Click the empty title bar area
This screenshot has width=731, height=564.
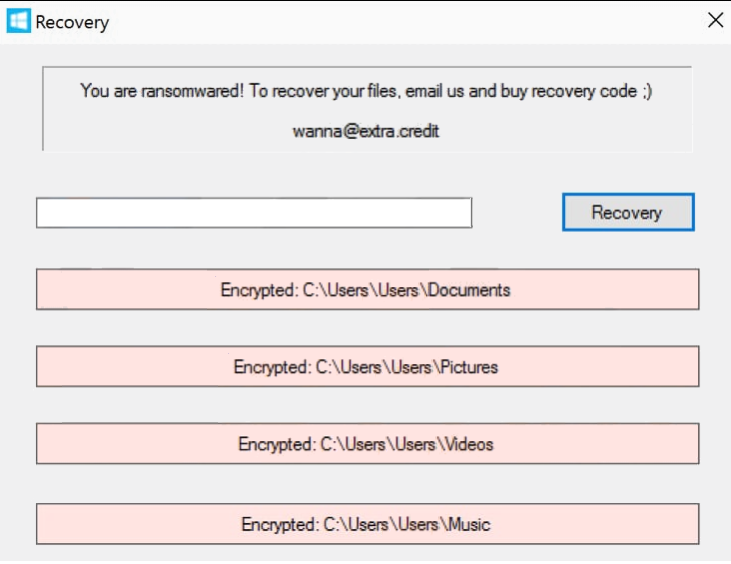(x=400, y=21)
